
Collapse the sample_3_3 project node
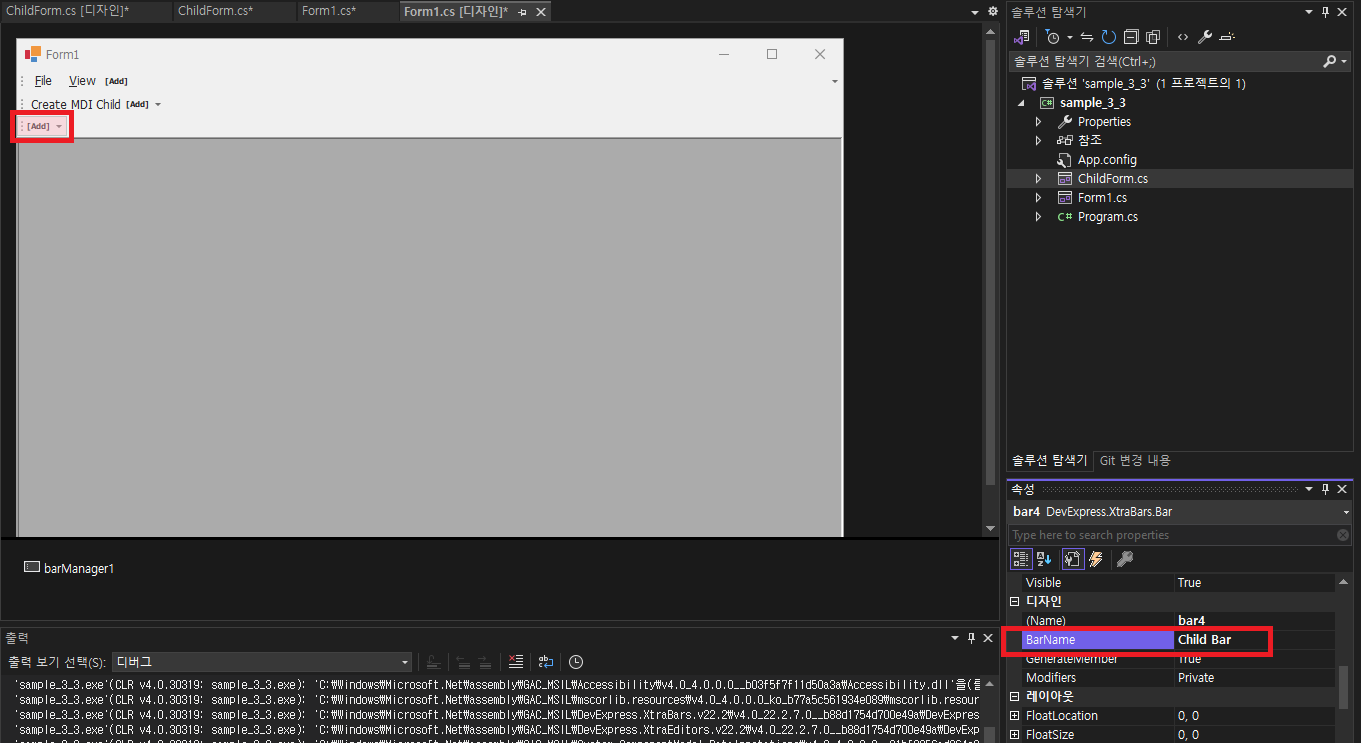click(1022, 102)
